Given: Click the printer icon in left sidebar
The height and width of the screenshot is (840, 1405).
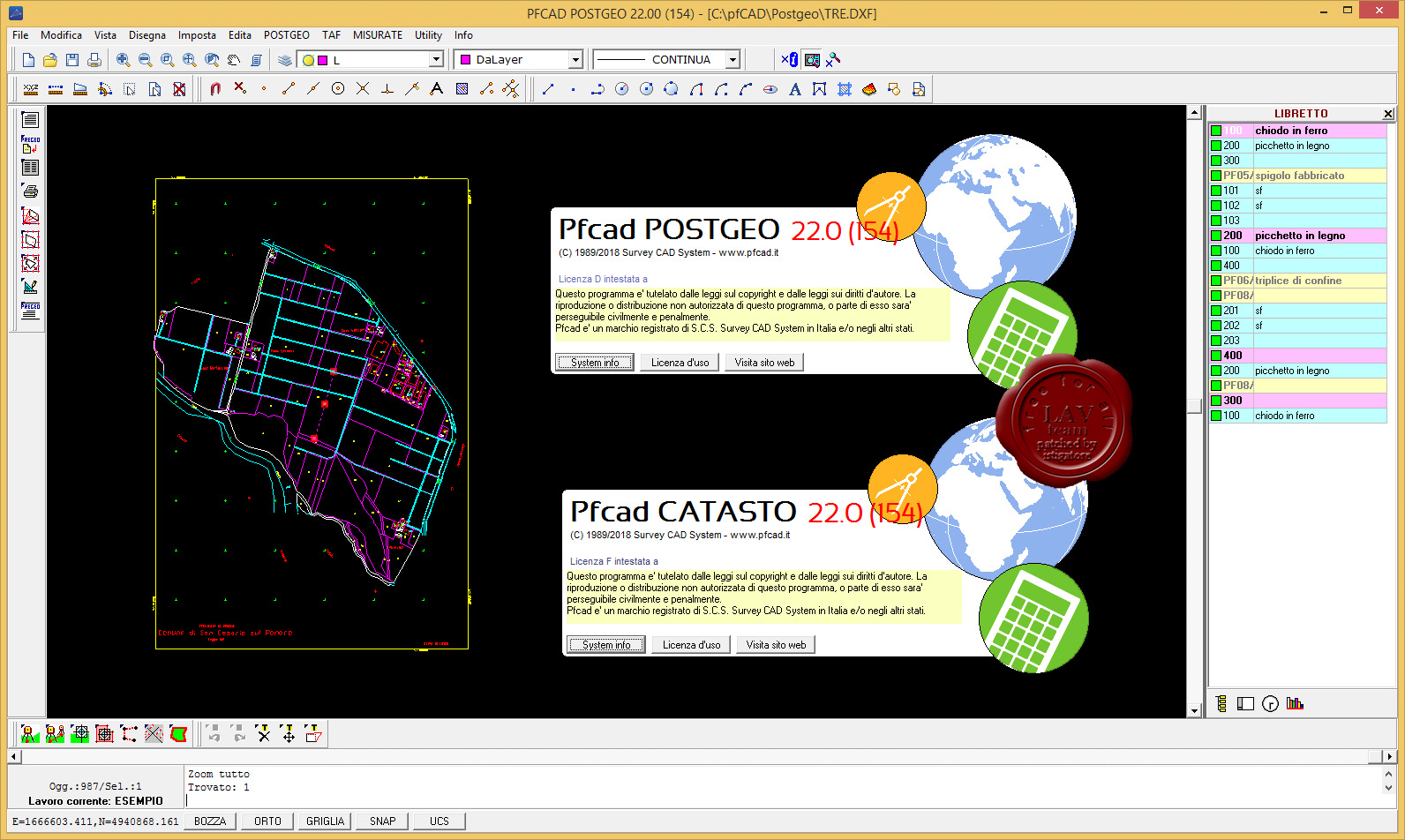Looking at the screenshot, I should pos(30,191).
